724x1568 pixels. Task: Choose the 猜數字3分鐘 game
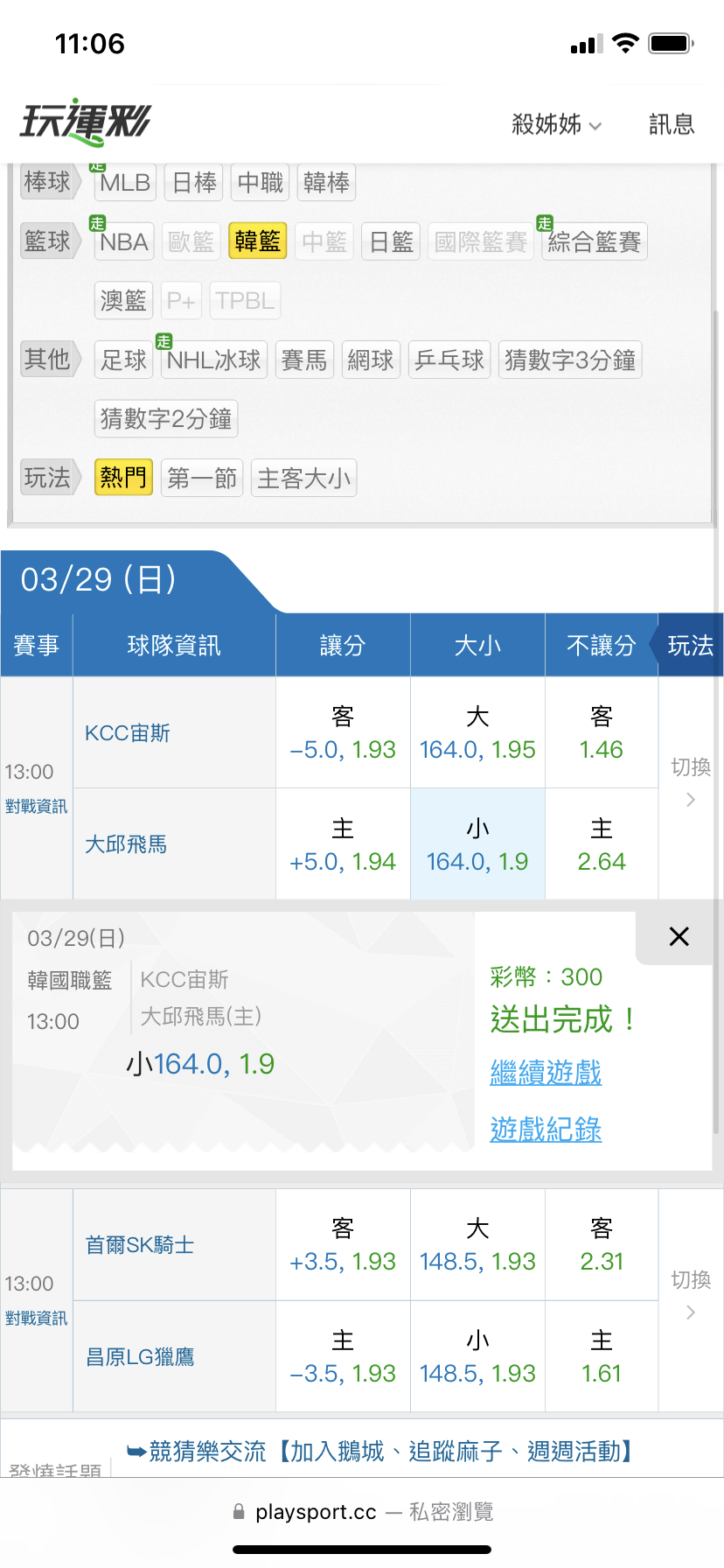click(570, 360)
